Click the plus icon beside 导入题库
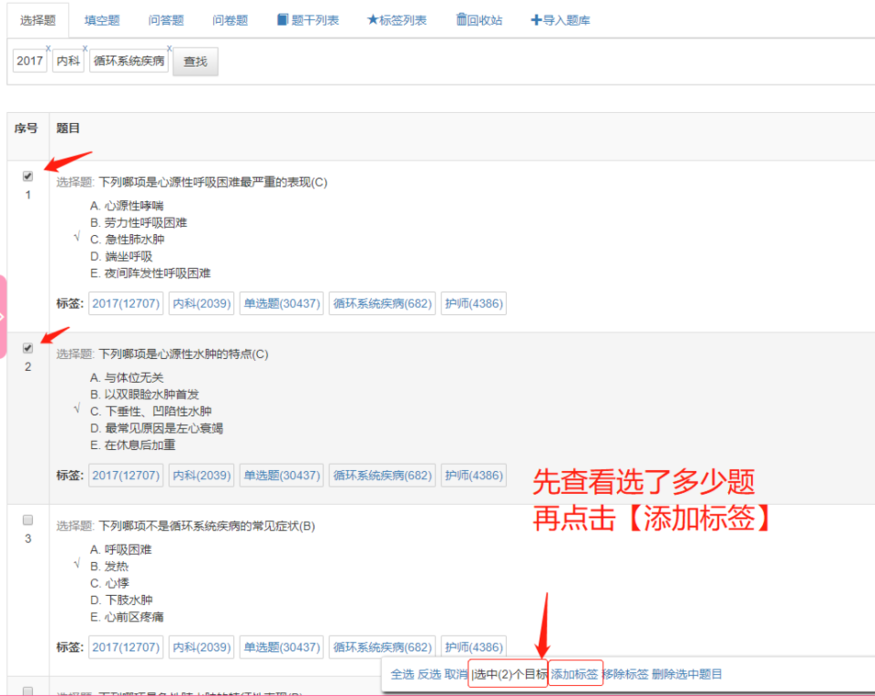 [536, 20]
